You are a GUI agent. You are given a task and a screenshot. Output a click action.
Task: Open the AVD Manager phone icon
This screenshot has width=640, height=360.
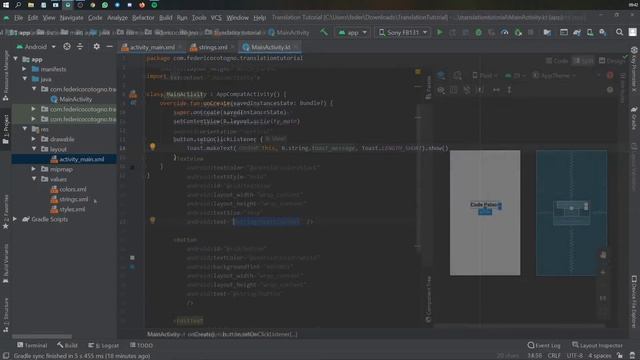pos(590,32)
